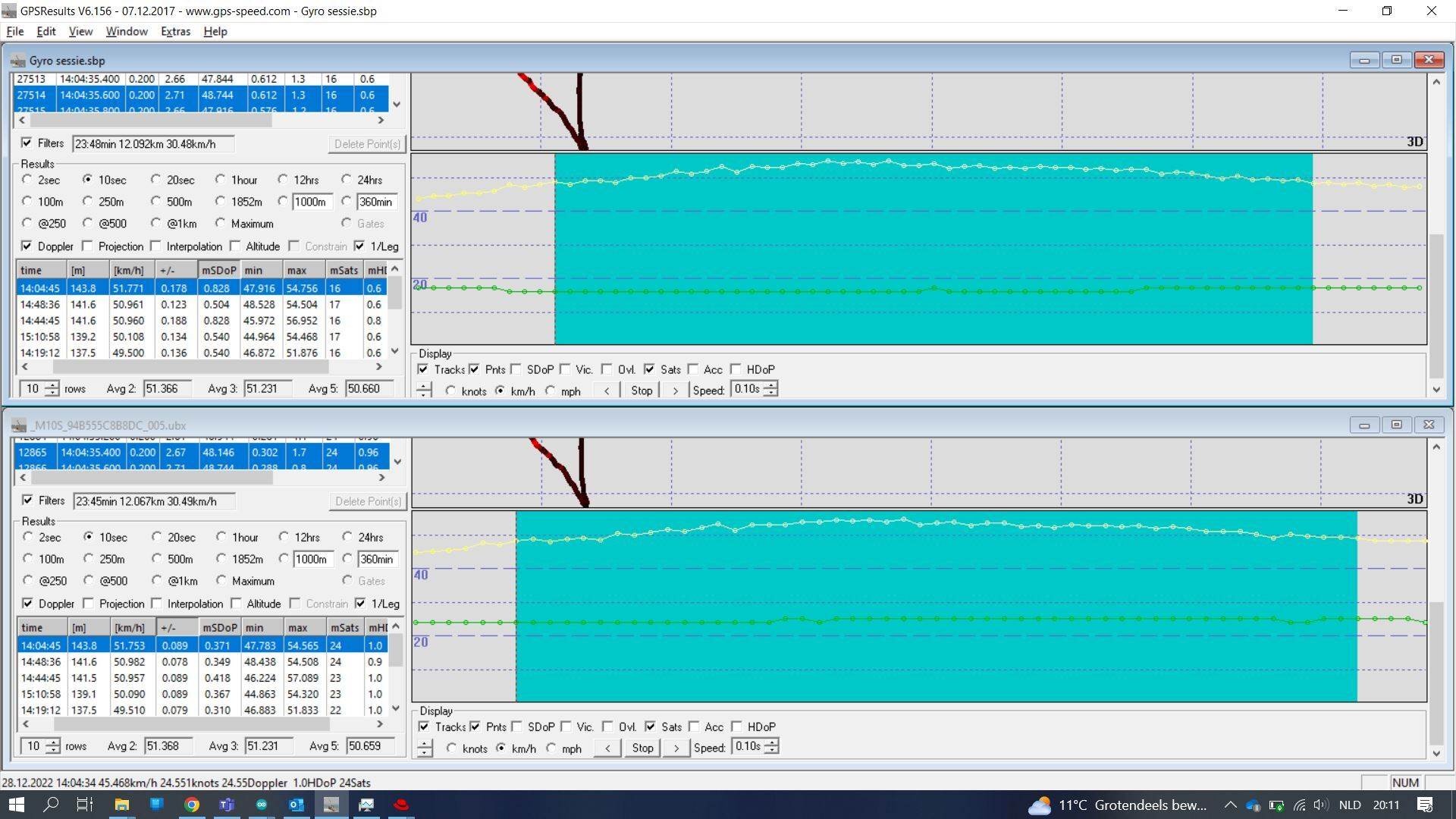
Task: Click the Windows search magnifier icon
Action: [51, 805]
